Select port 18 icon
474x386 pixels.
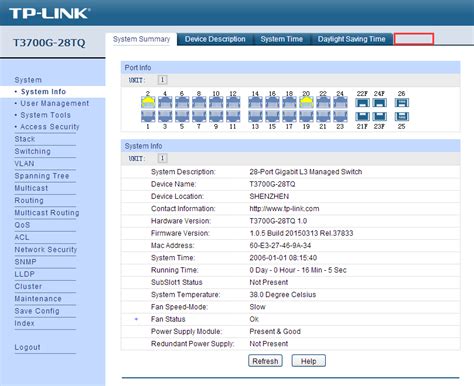point(289,102)
